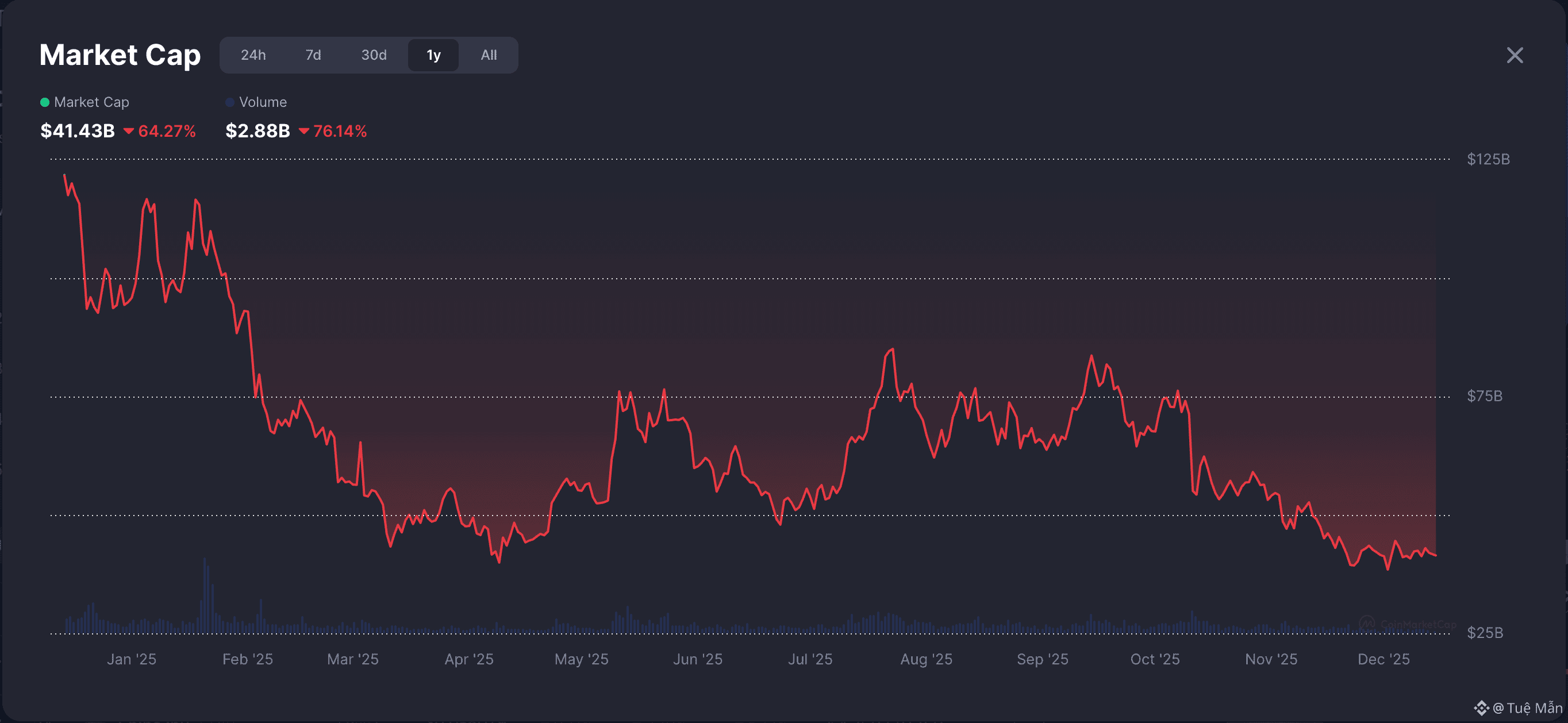Switch chart to All time range
The image size is (1568, 723).
pos(489,55)
